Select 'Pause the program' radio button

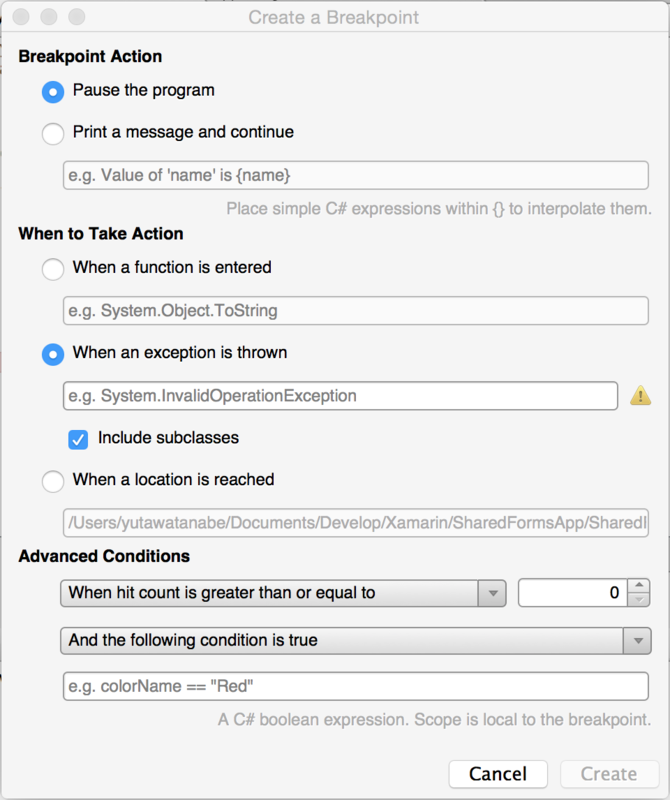pyautogui.click(x=53, y=91)
